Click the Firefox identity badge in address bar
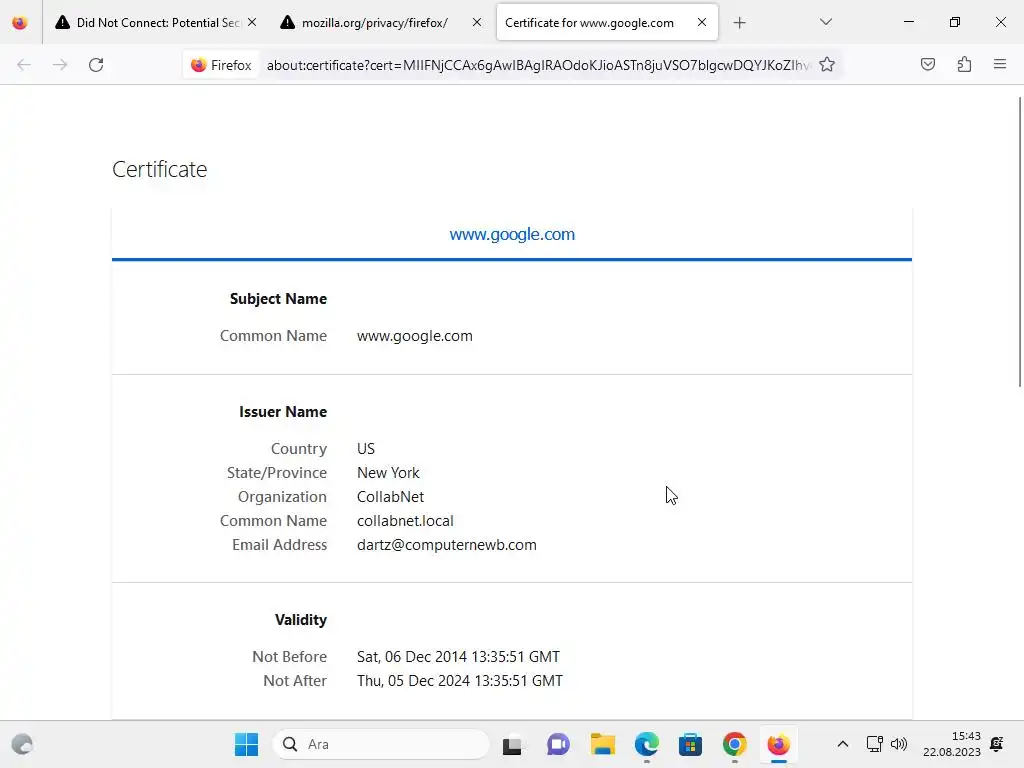 [221, 65]
